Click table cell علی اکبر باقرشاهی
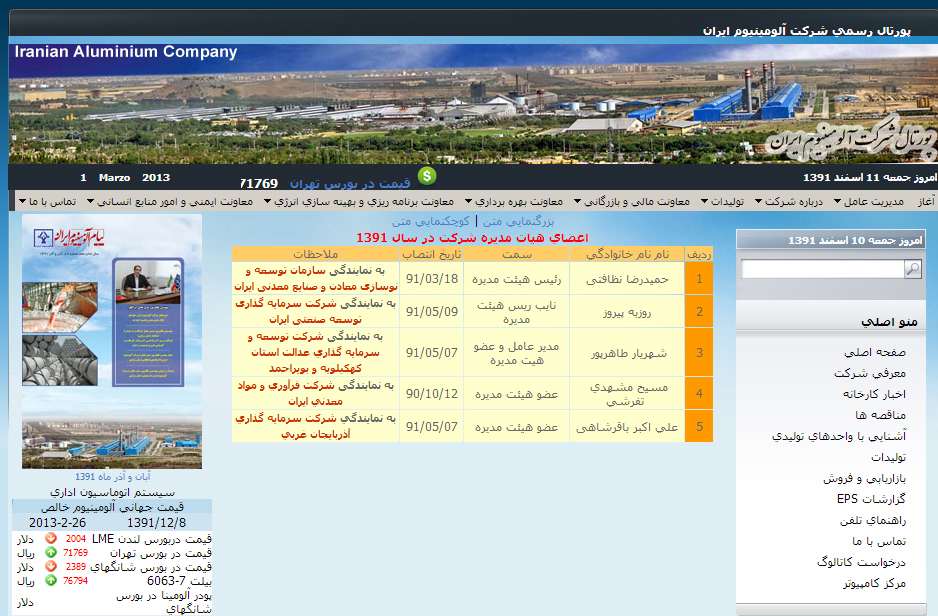Image resolution: width=938 pixels, height=616 pixels. [627, 426]
